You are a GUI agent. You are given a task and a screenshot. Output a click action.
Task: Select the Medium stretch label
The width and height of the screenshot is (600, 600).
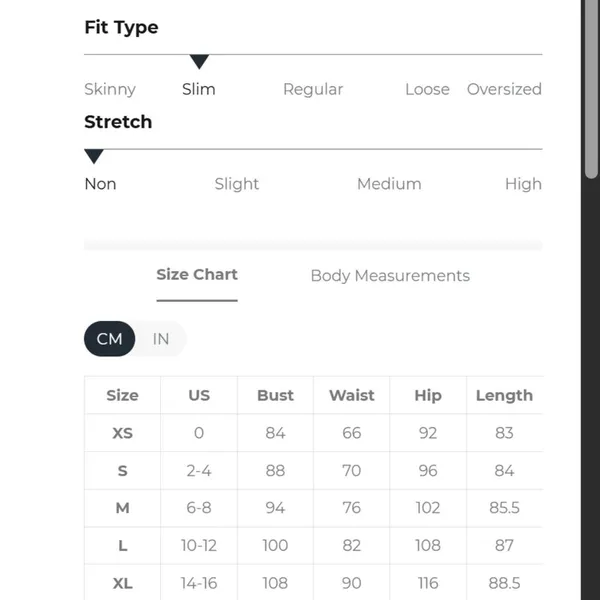coord(389,184)
